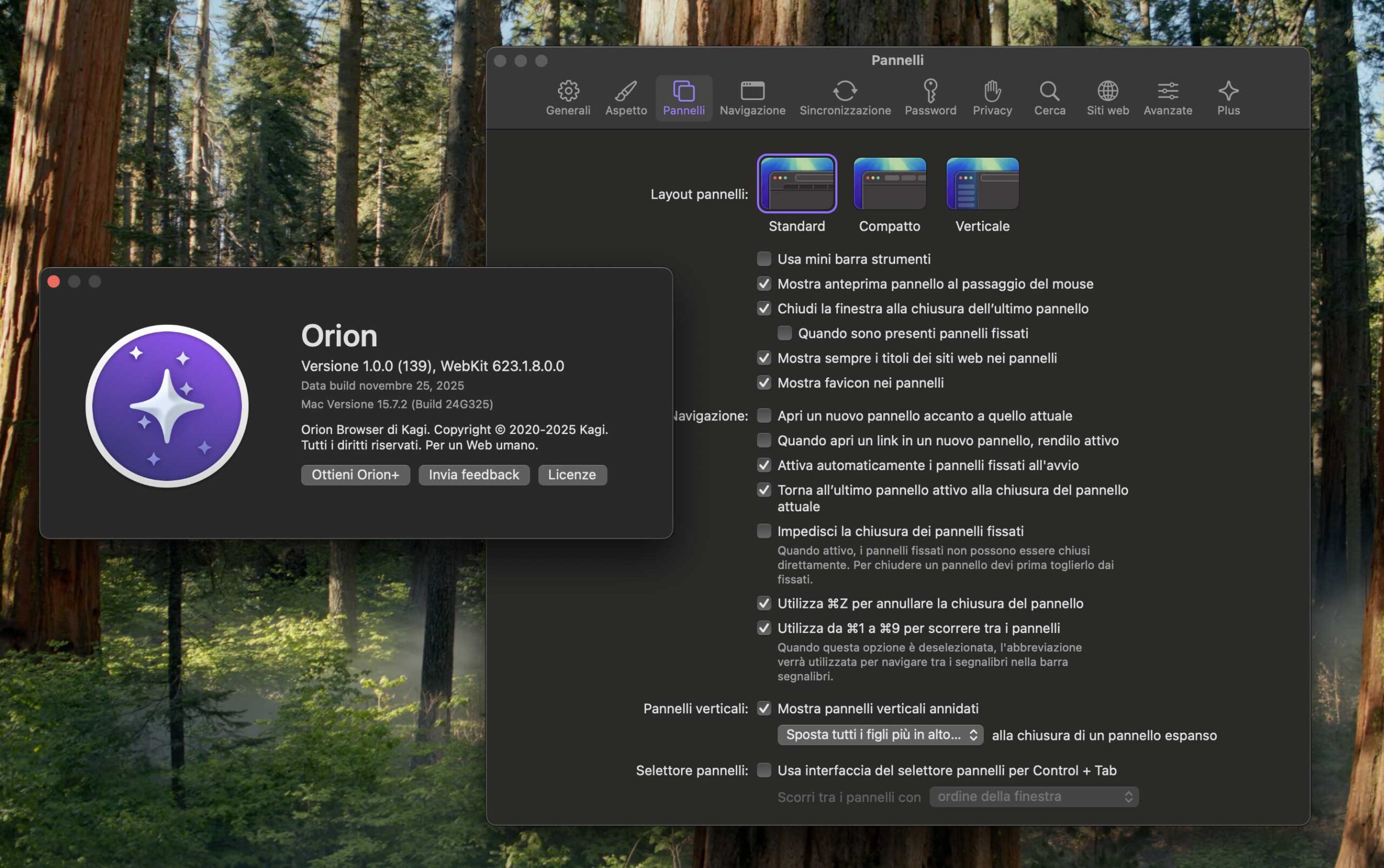This screenshot has height=868, width=1384.
Task: Click the Pannelli tab in toolbar
Action: (683, 98)
